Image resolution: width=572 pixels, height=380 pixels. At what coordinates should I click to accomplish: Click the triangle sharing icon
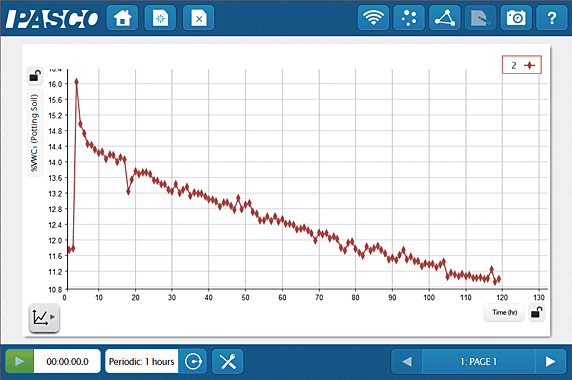(445, 18)
